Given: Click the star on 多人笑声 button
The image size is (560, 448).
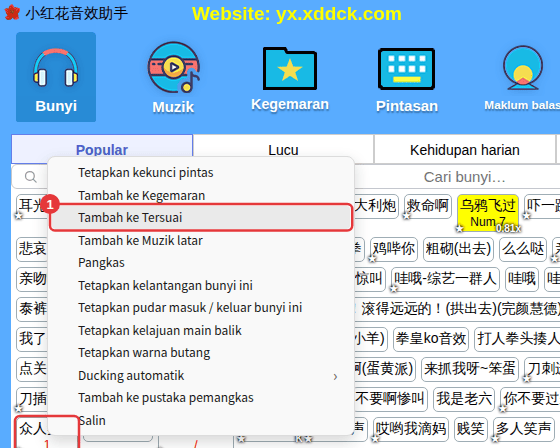Looking at the screenshot, I should pos(495,438).
